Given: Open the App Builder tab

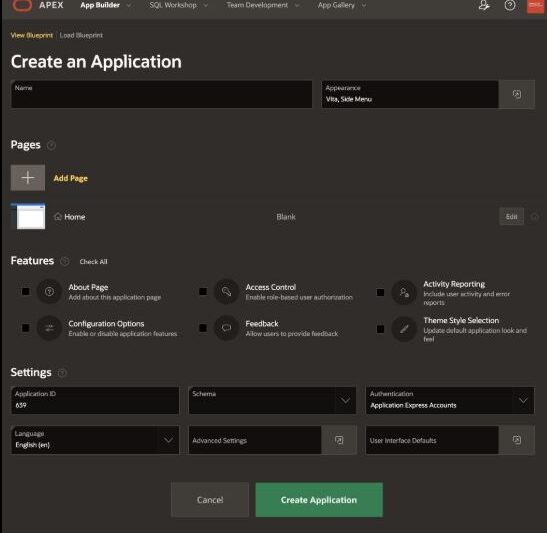Looking at the screenshot, I should 100,5.
